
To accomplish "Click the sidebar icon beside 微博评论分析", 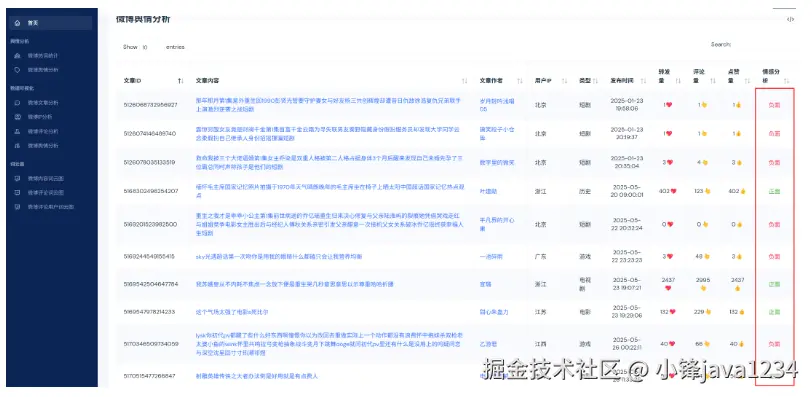I will (x=18, y=131).
